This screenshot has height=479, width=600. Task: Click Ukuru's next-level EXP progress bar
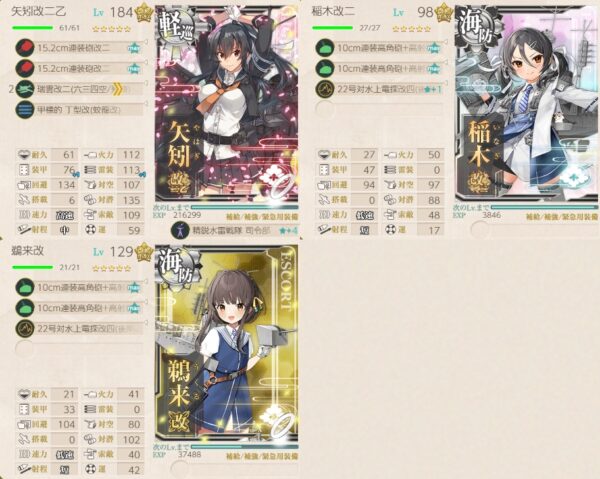(x=245, y=446)
